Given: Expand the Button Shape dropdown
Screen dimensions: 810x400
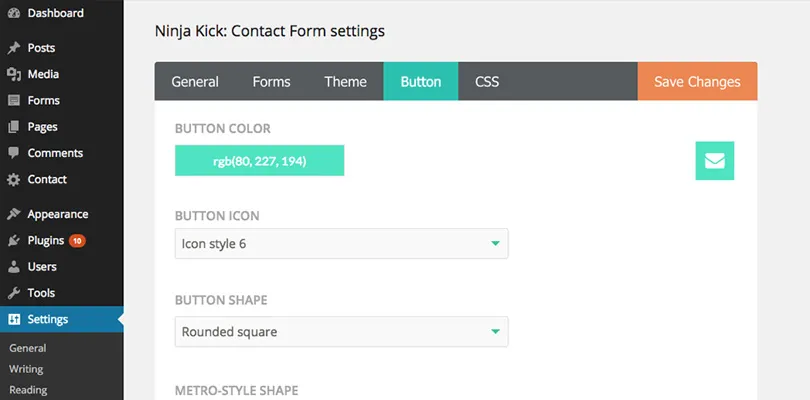Looking at the screenshot, I should tap(341, 332).
